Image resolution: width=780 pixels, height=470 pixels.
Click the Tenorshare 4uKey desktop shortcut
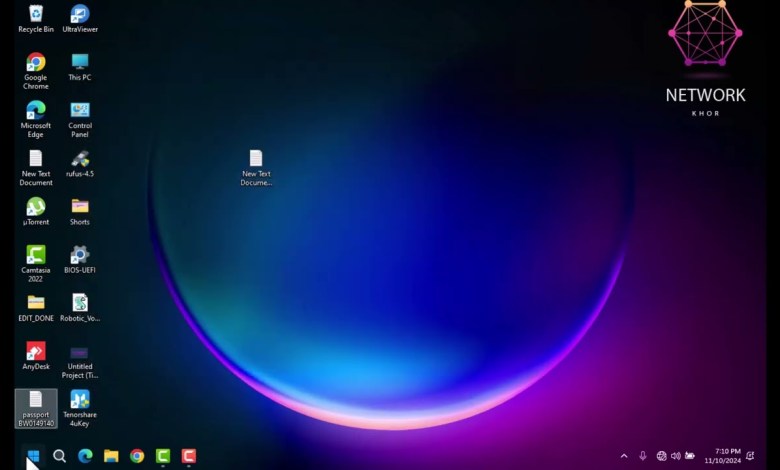click(80, 409)
